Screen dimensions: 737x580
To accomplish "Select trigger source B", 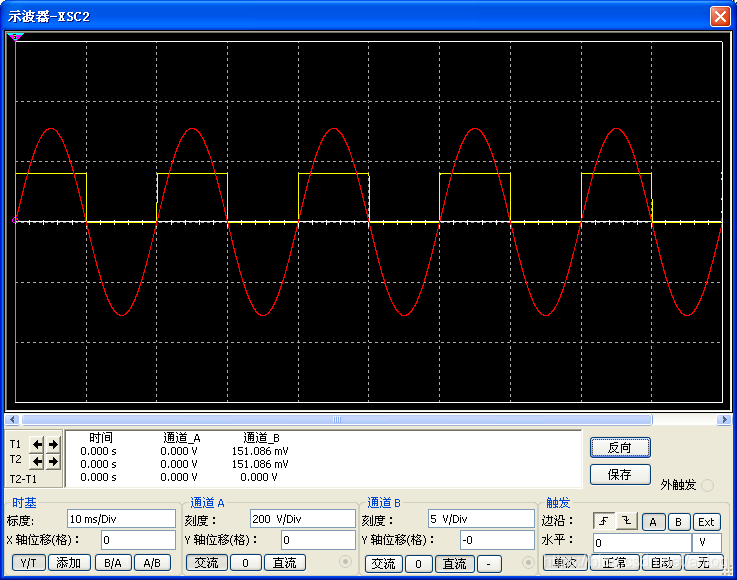I will 678,522.
